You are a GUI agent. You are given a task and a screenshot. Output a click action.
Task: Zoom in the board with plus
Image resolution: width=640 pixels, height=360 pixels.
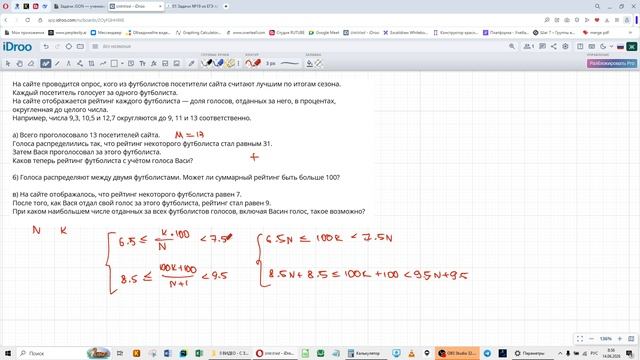pos(620,339)
